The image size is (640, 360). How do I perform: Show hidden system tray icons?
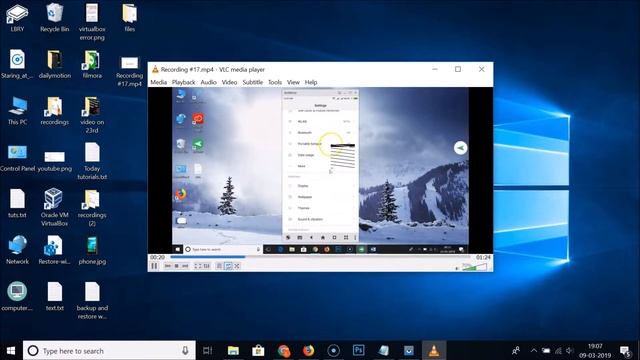pos(533,351)
